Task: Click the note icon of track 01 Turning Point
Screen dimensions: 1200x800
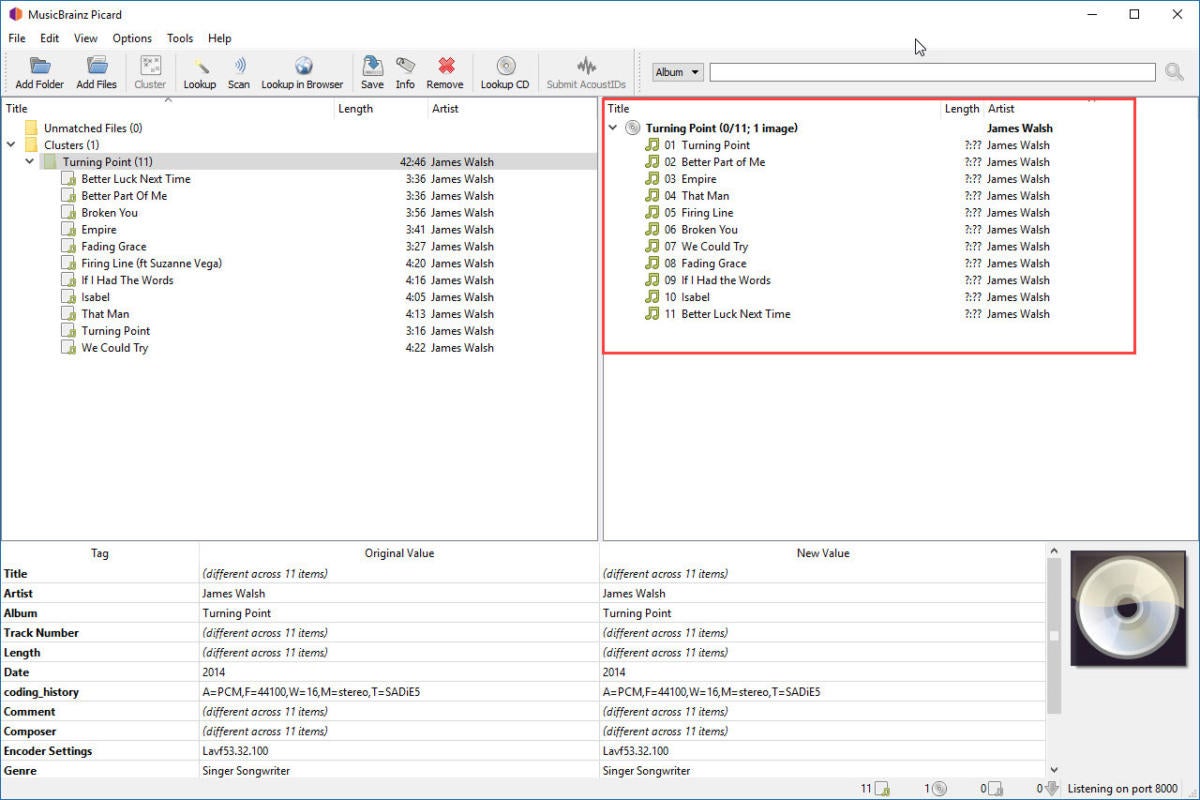Action: click(653, 145)
